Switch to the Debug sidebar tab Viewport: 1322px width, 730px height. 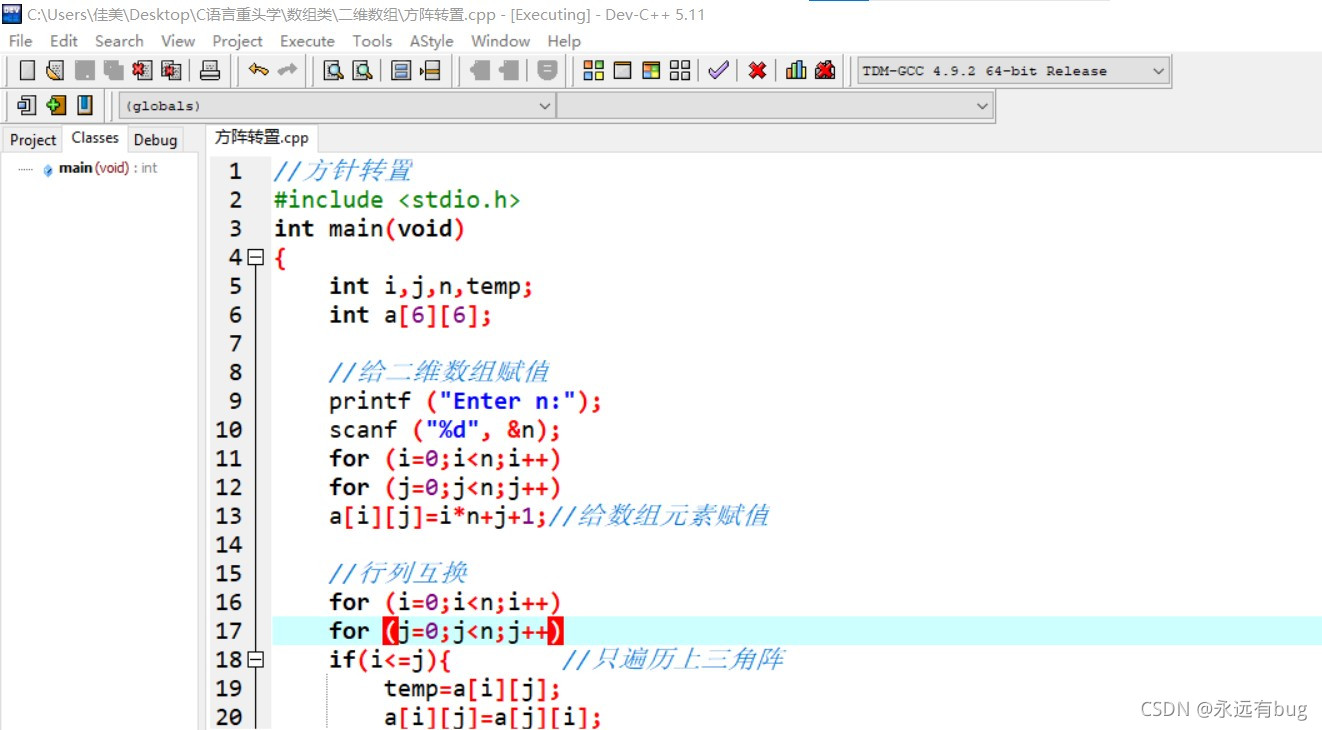point(155,140)
